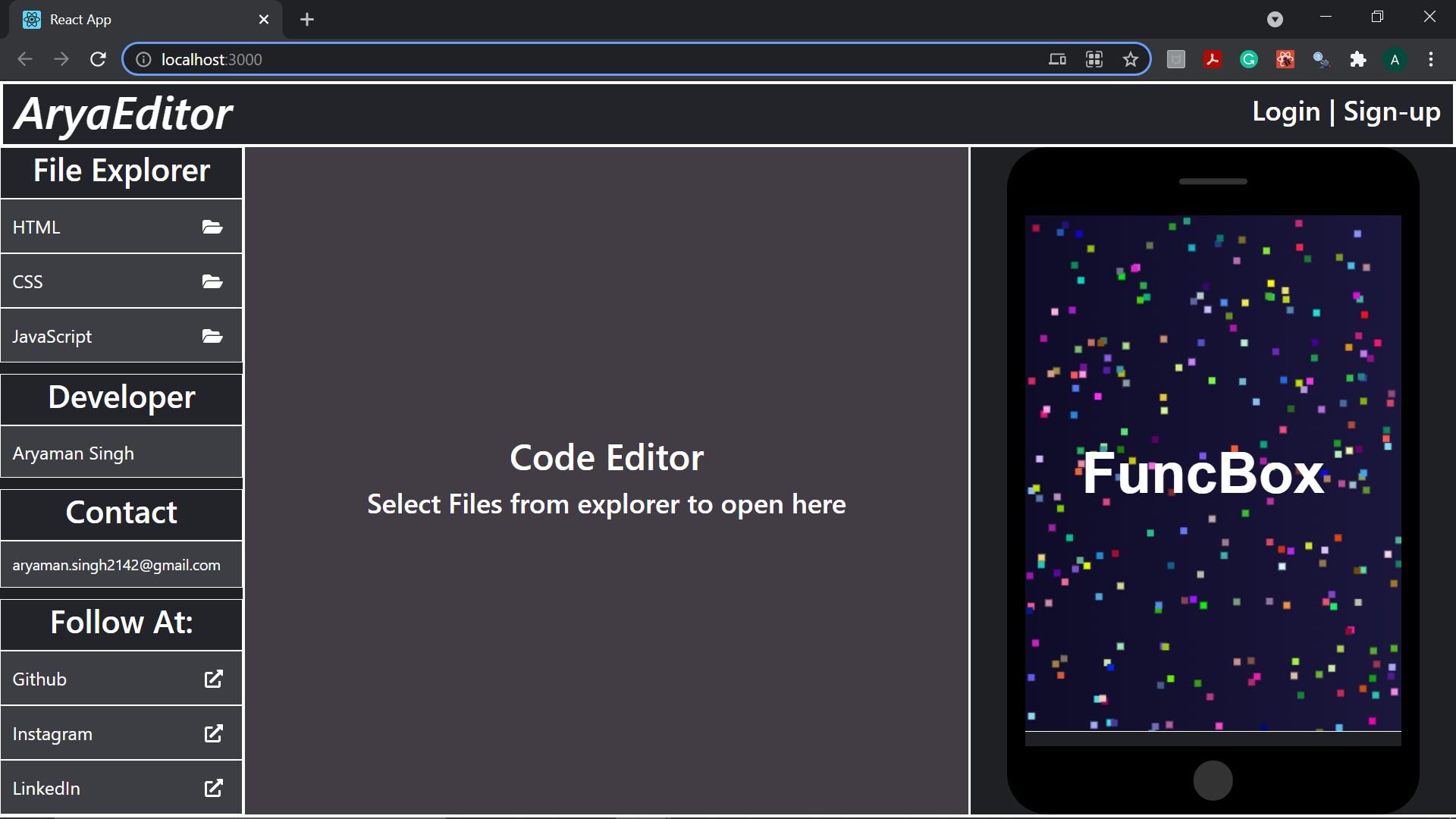Click the AryaEditor logo title
Screen dimensions: 1456x819
coord(124,114)
